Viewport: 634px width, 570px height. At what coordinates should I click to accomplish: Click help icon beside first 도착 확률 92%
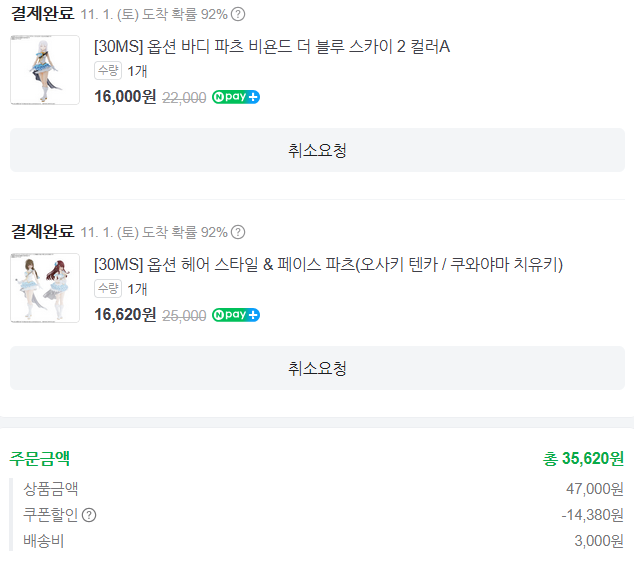[238, 14]
